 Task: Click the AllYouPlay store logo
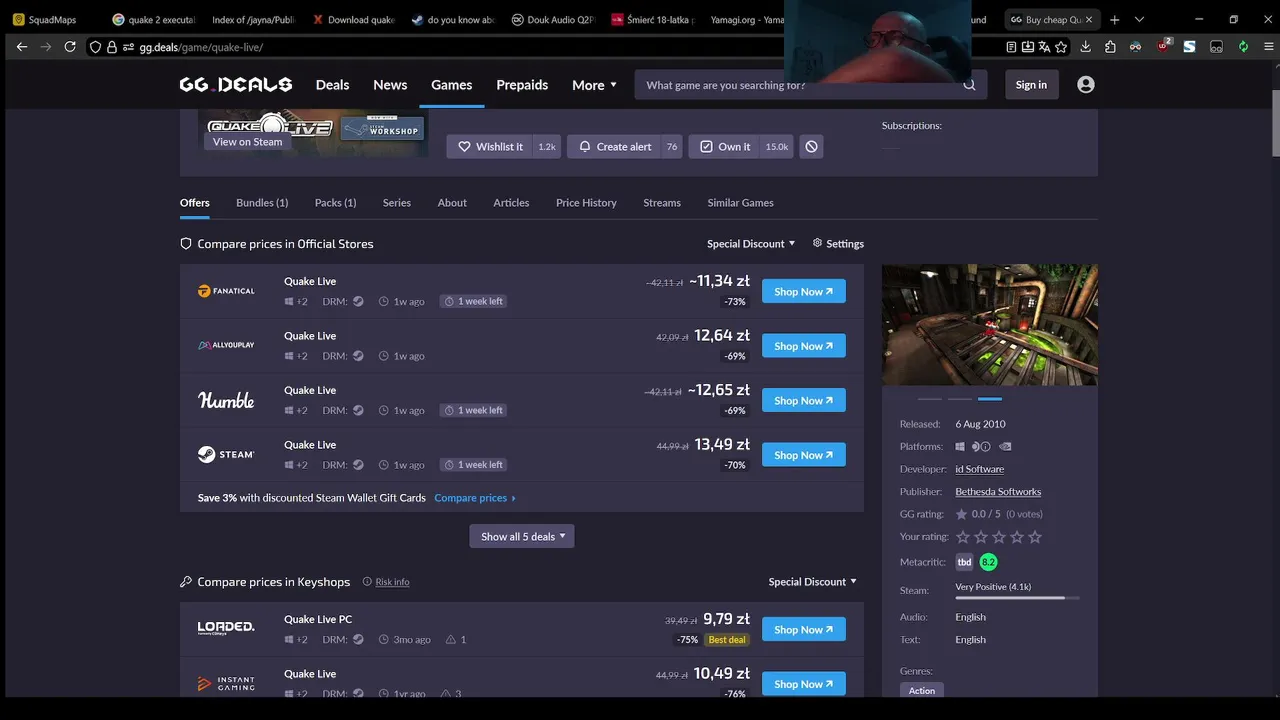226,345
